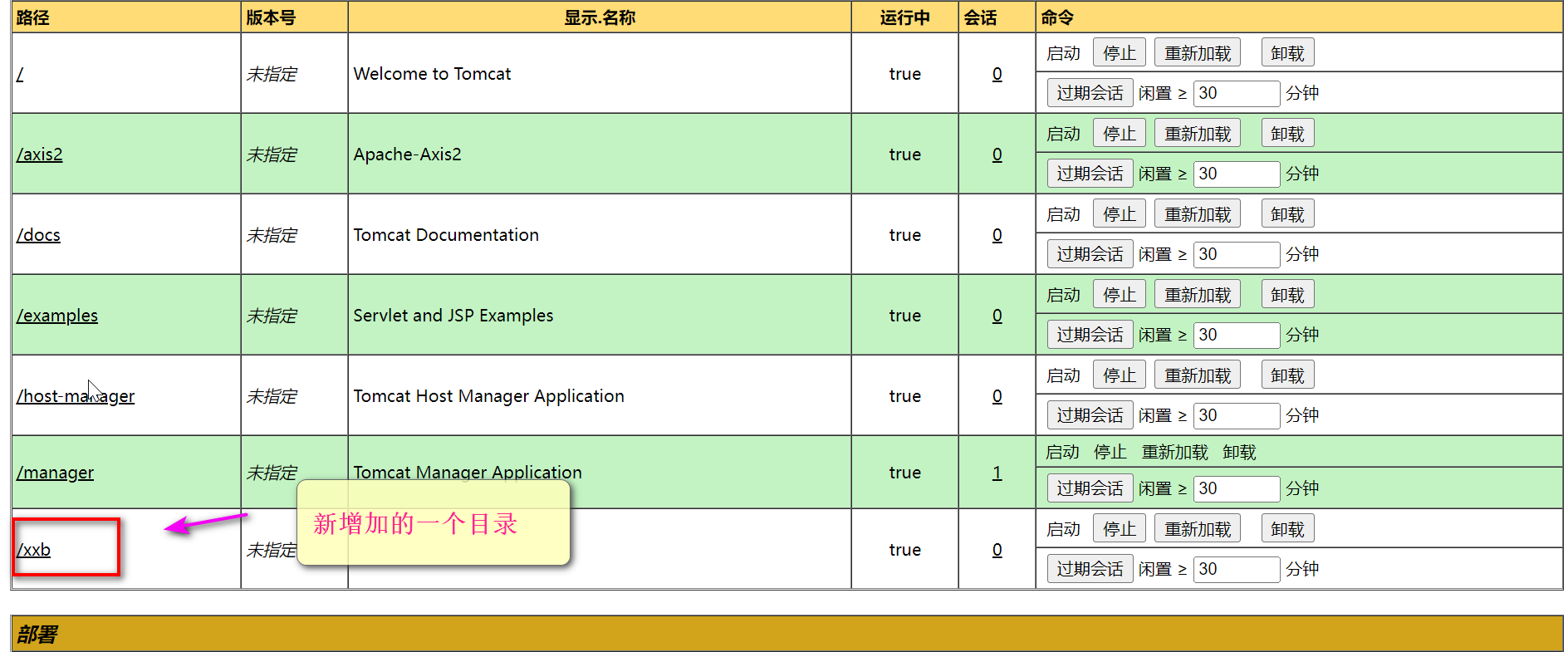
Task: Stop the /axis2 application with 停止
Action: [1119, 134]
